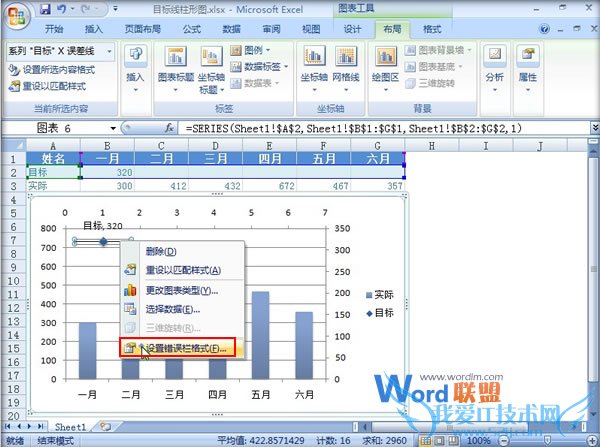This screenshot has height=447, width=600.
Task: Click the Sheet1 worksheet tab
Action: pos(70,426)
